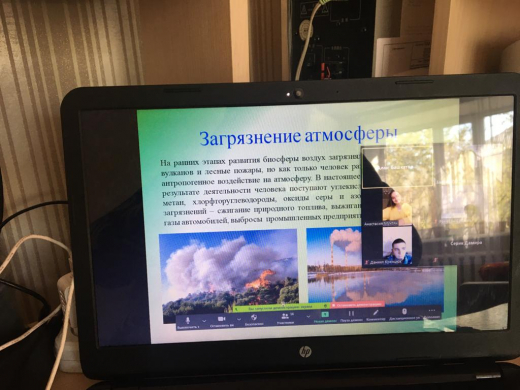Expand video options arrow beside camera
The width and height of the screenshot is (520, 390).
tap(239, 320)
